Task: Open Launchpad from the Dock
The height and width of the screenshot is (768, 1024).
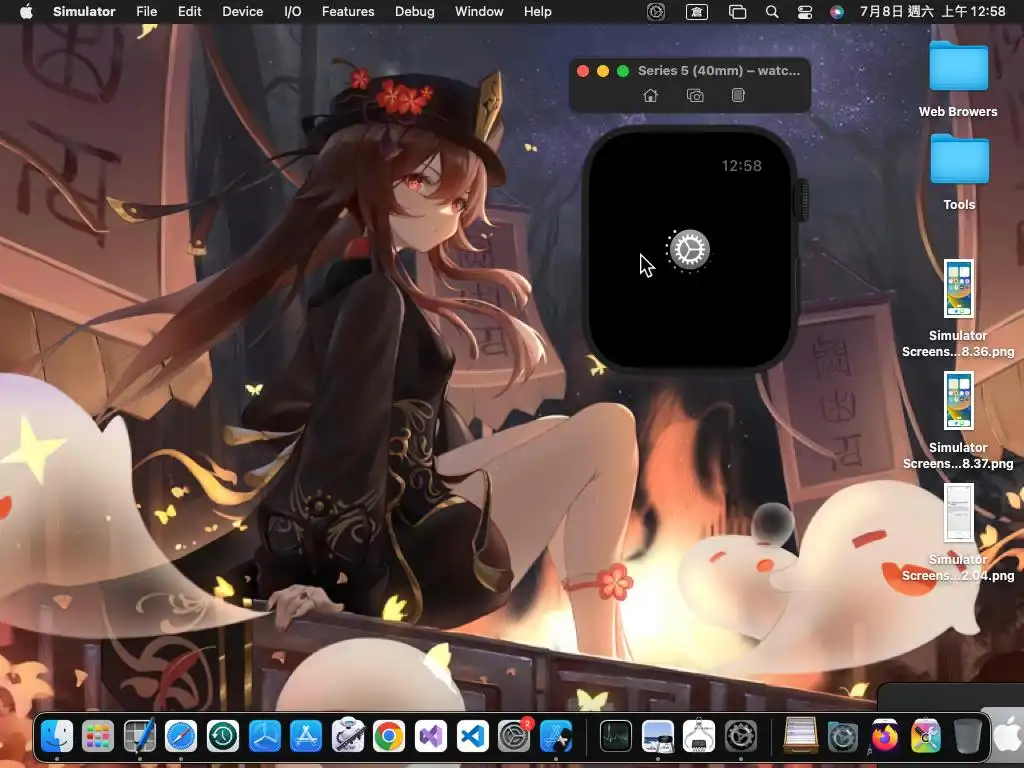Action: click(98, 736)
